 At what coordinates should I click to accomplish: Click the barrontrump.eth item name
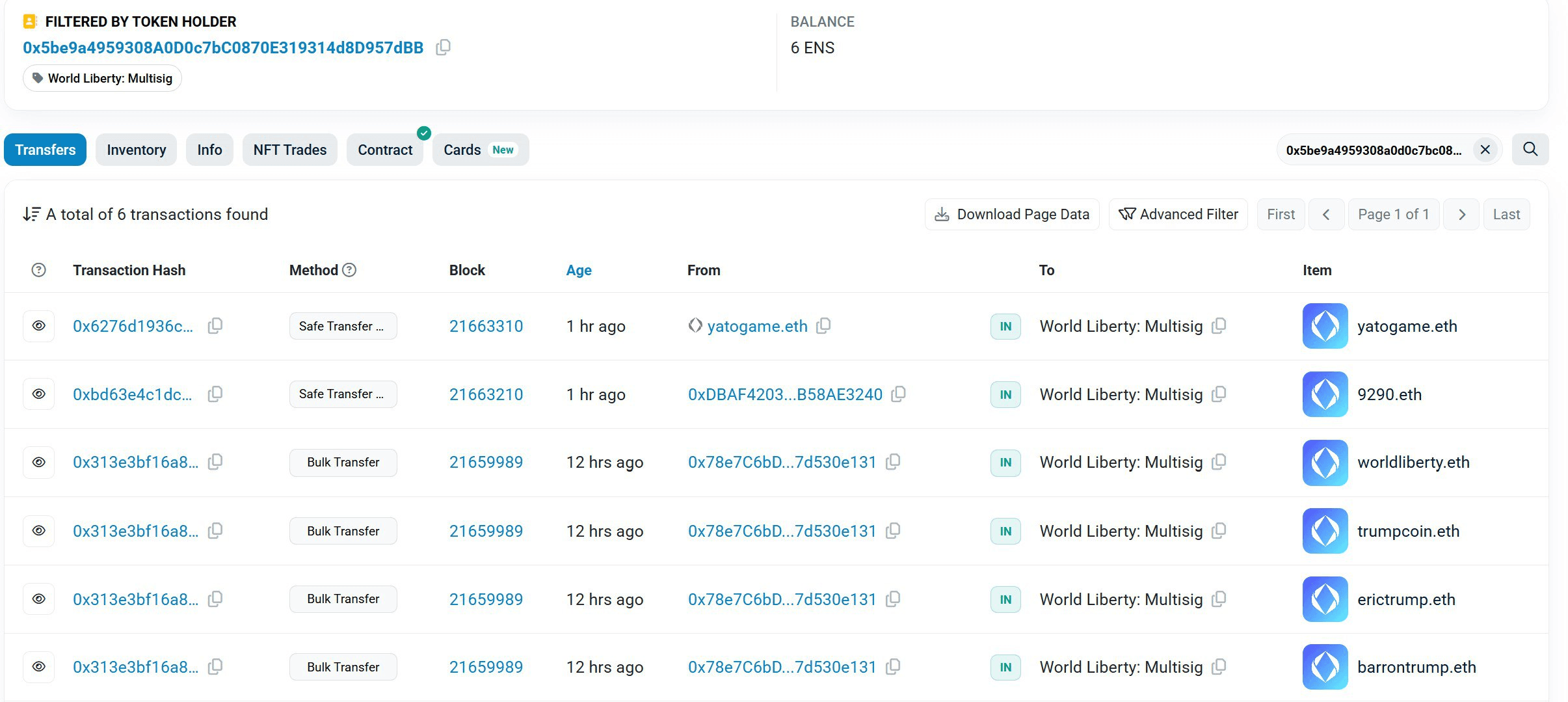[x=1416, y=667]
